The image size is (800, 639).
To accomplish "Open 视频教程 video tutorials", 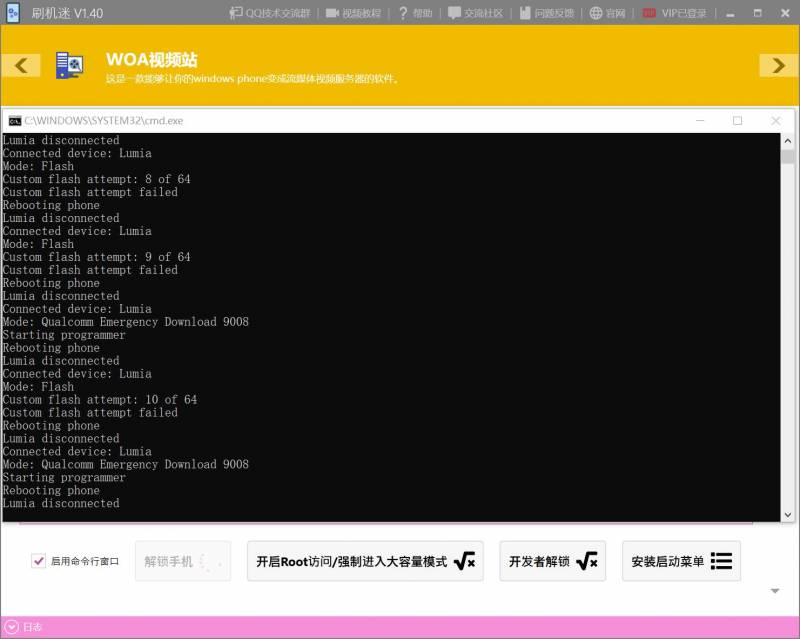I will click(x=353, y=13).
